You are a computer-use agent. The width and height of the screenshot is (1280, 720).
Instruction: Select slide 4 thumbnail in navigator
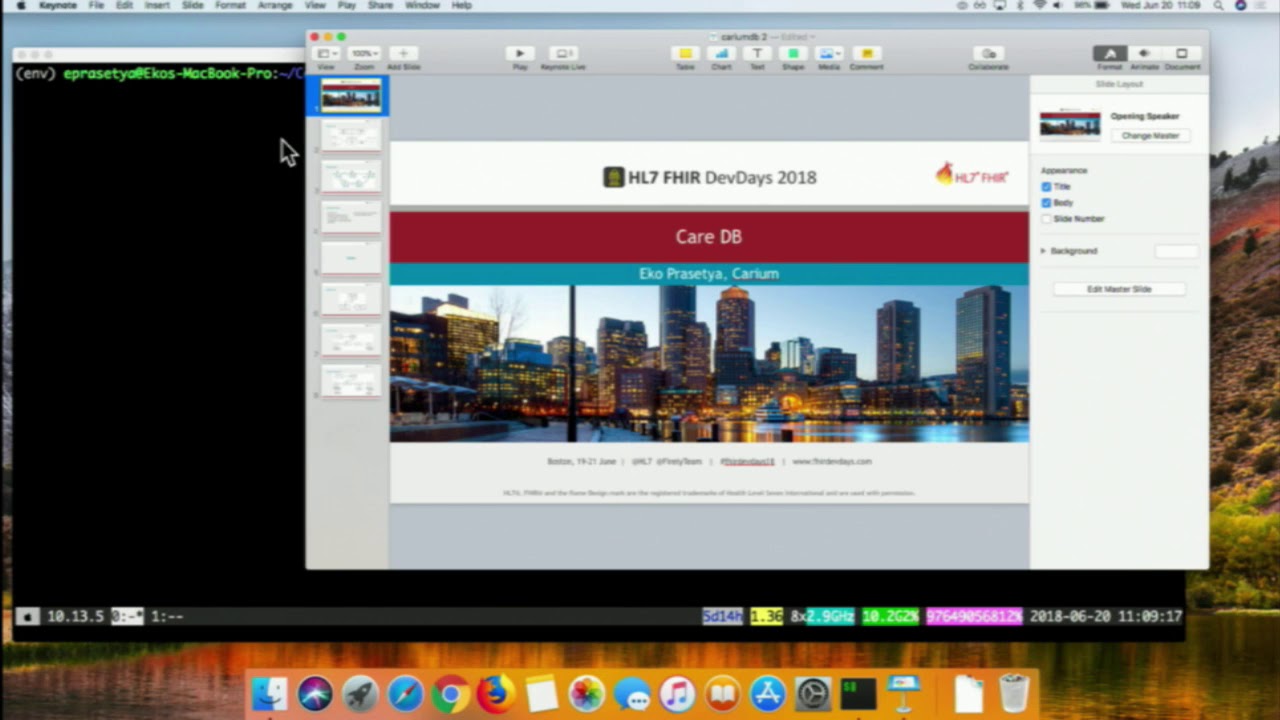coord(351,217)
